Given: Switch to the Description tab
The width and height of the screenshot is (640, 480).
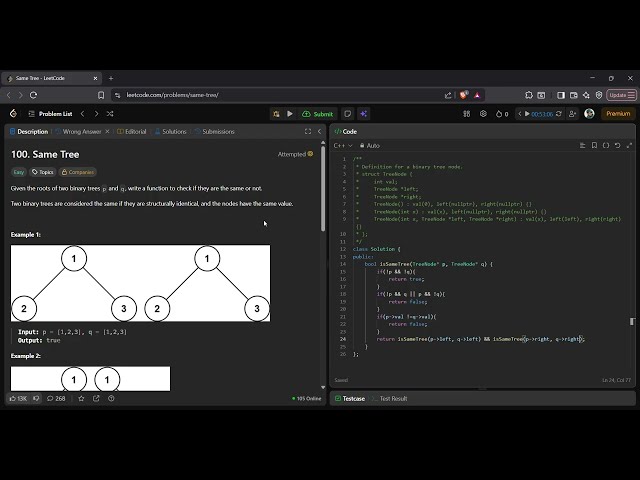Looking at the screenshot, I should [x=29, y=131].
